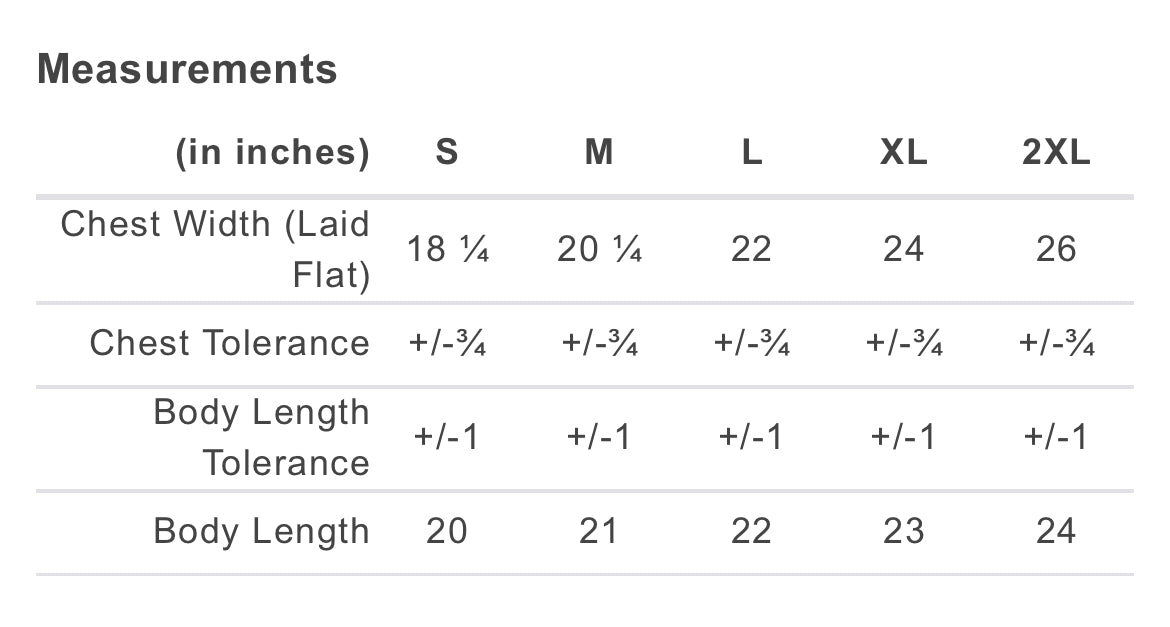Viewport: 1170px width, 627px height.
Task: Select the L size column header
Action: click(x=751, y=153)
